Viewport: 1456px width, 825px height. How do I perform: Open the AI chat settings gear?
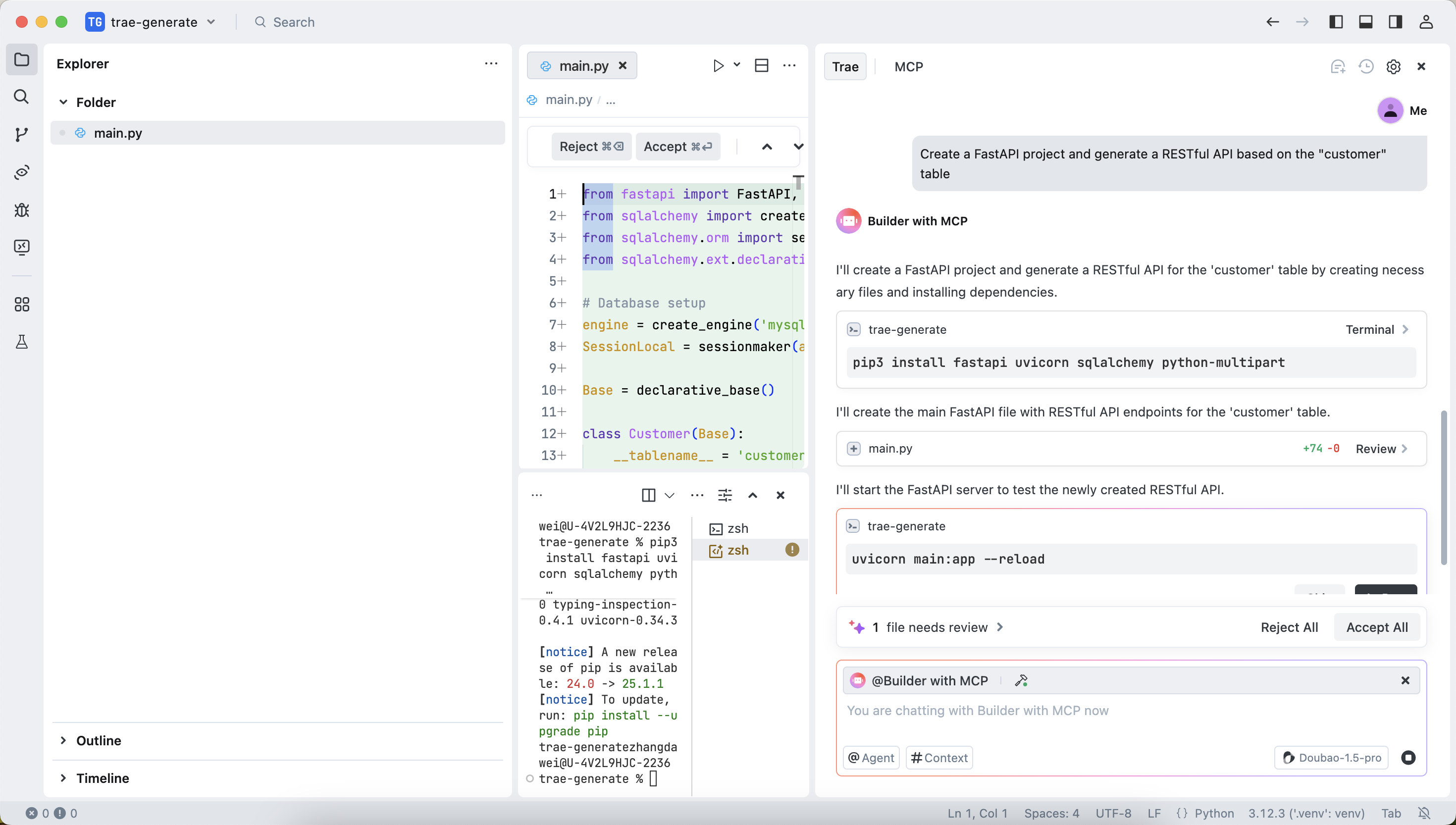click(x=1393, y=67)
